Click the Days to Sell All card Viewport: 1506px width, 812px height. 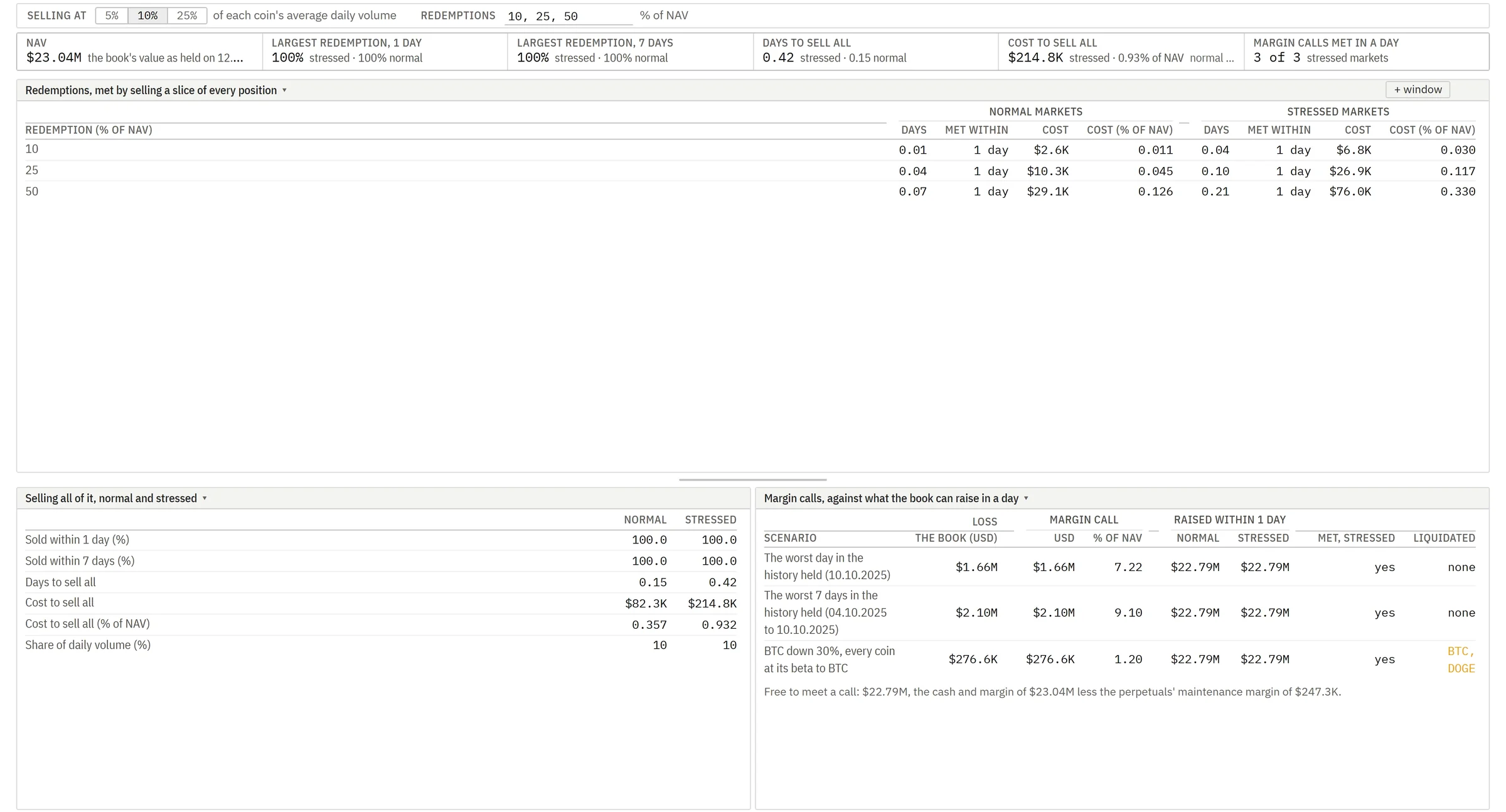click(875, 51)
